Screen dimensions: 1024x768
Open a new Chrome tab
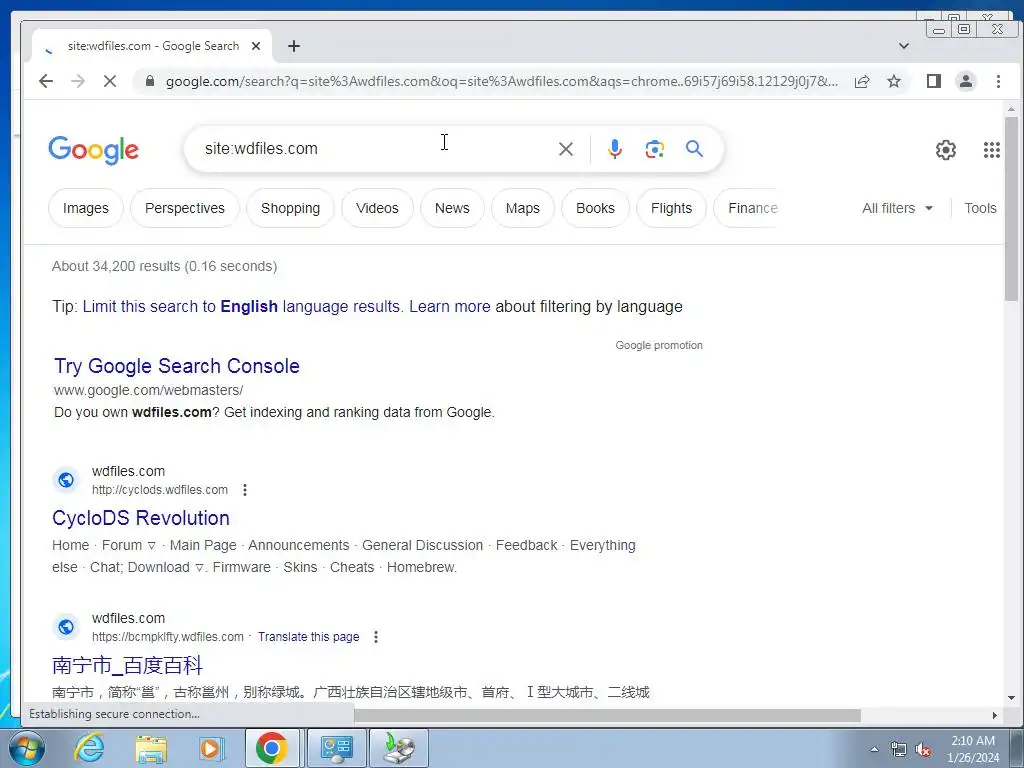[x=294, y=46]
